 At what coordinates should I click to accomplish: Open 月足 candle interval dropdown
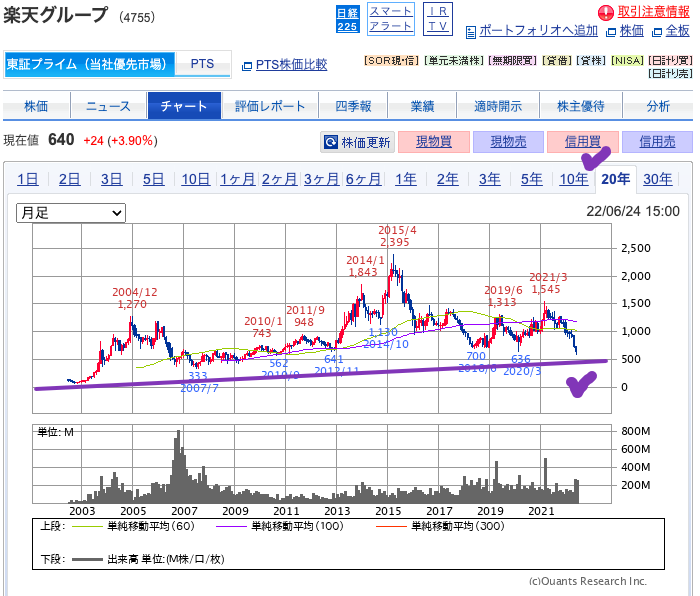pos(71,213)
